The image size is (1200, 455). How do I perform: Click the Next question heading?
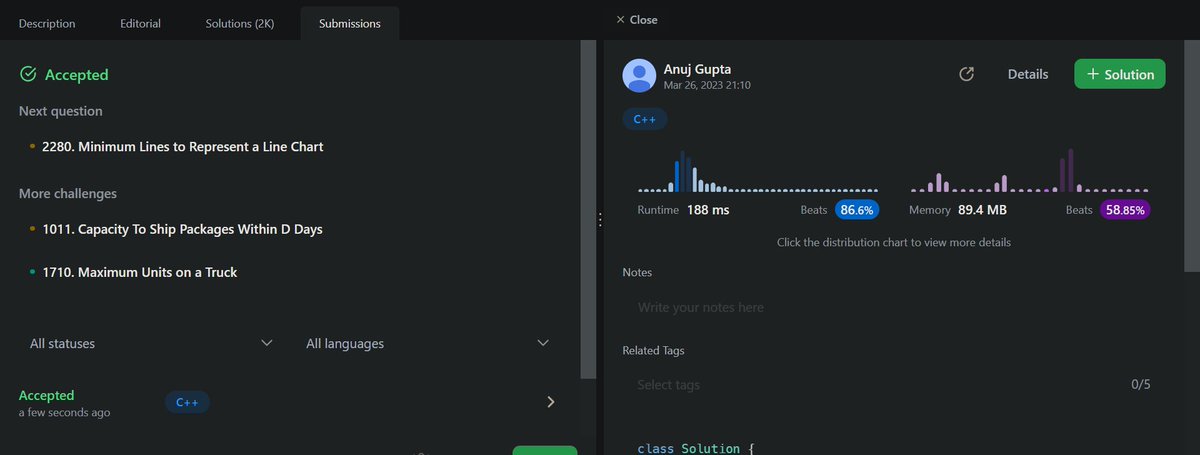tap(60, 111)
